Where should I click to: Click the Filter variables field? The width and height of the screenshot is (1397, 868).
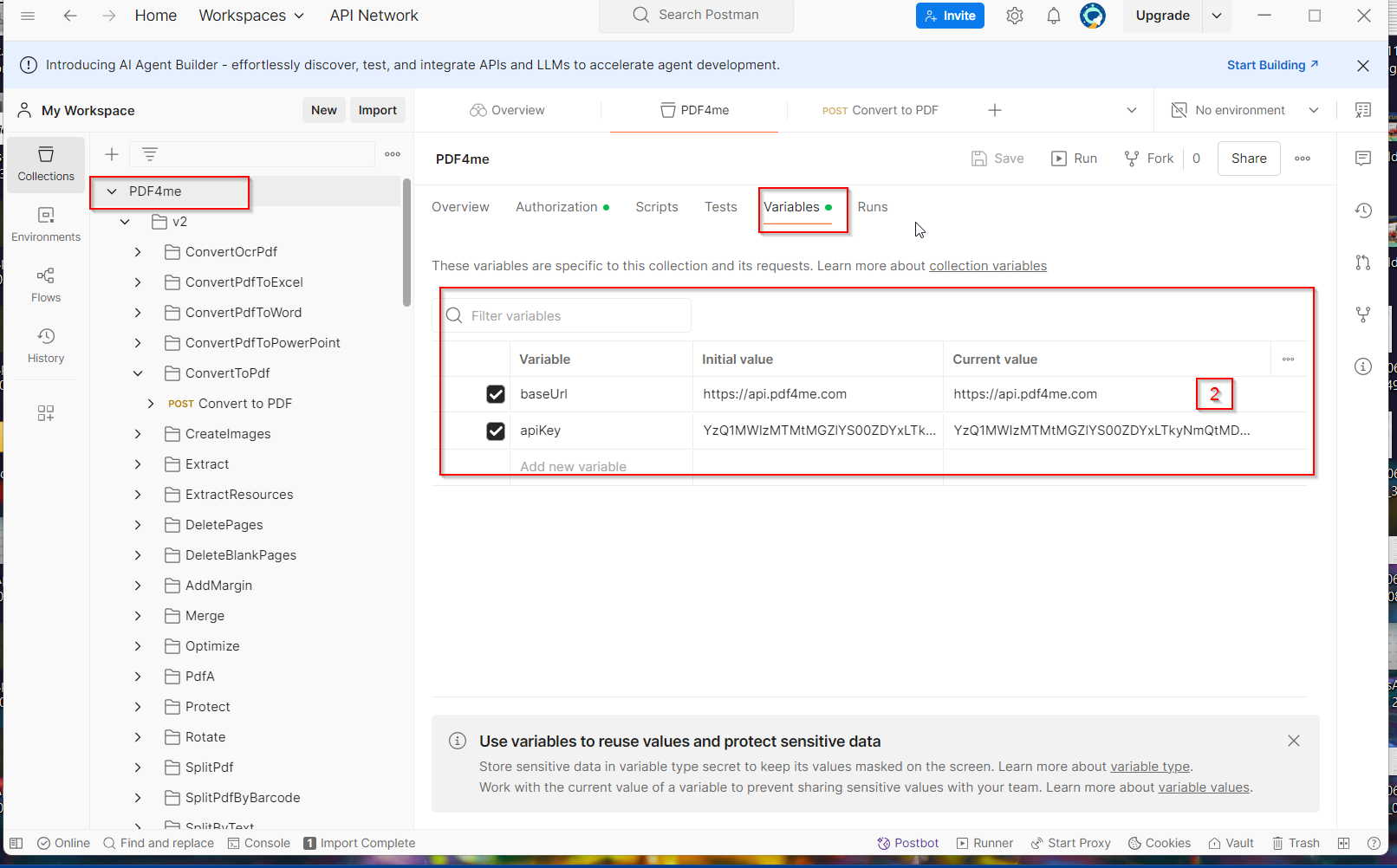click(x=562, y=315)
